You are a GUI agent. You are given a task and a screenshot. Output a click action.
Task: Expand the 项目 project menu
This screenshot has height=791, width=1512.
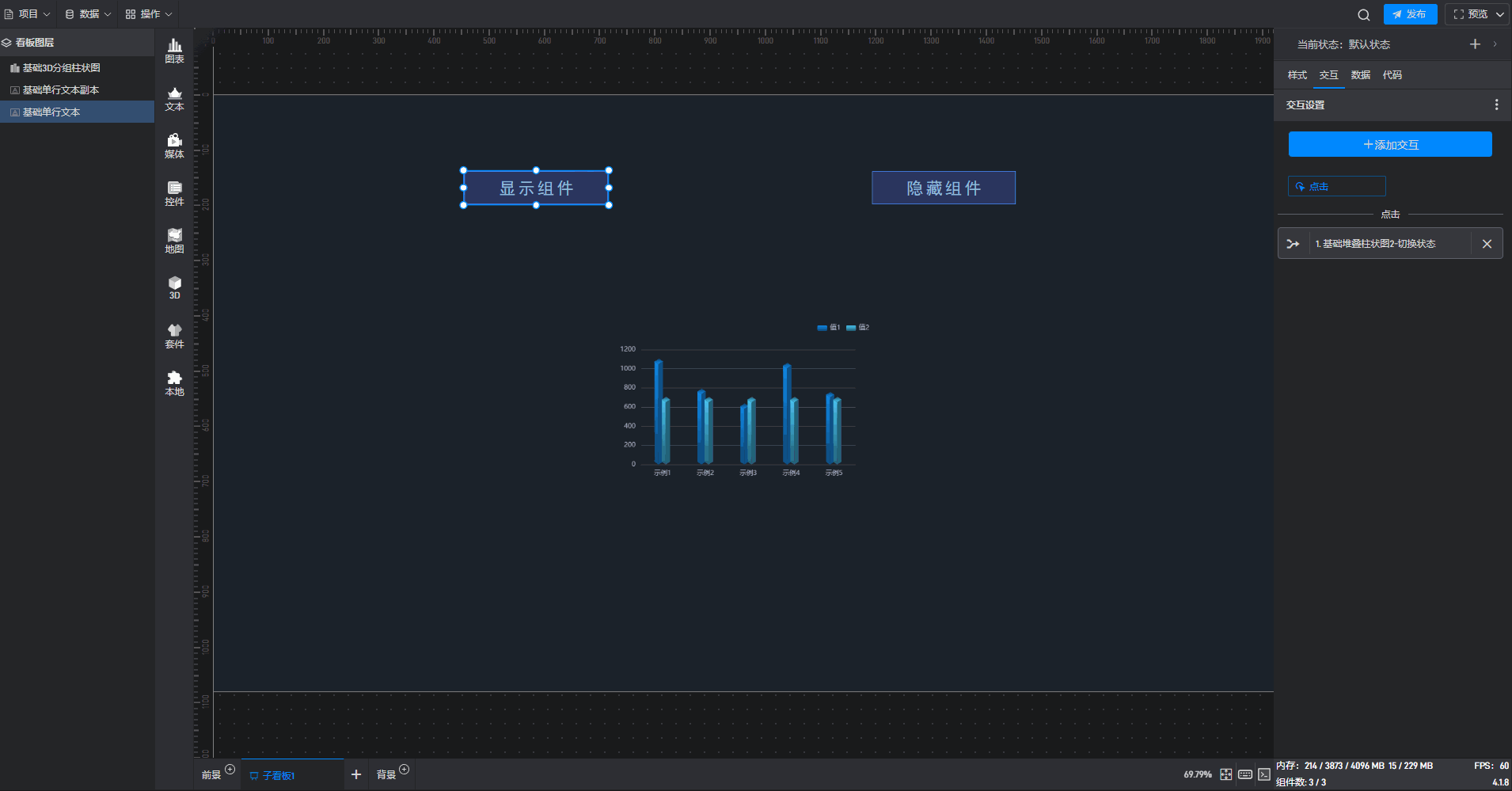[x=28, y=14]
